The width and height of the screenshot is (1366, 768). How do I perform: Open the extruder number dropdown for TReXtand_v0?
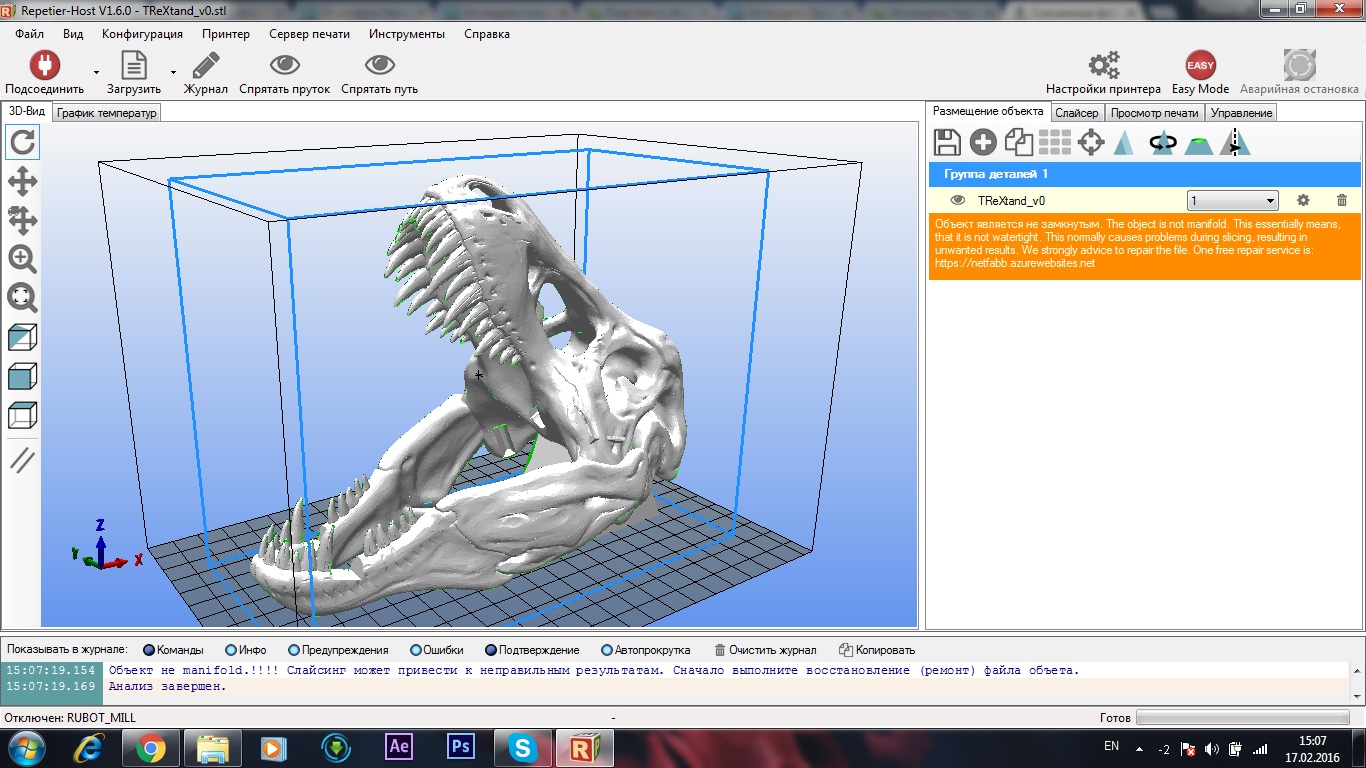[1232, 201]
